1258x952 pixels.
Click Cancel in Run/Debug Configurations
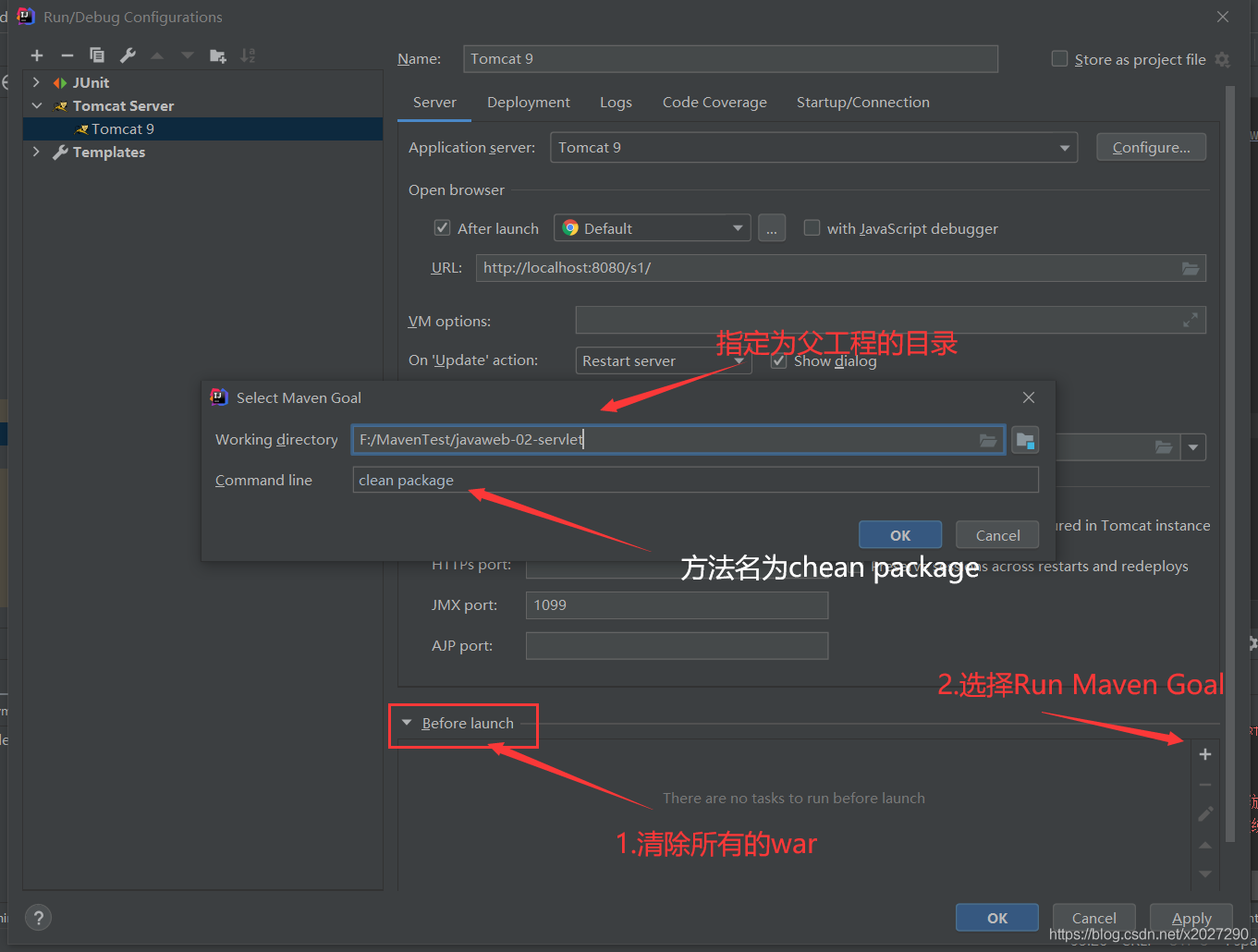coord(1094,918)
